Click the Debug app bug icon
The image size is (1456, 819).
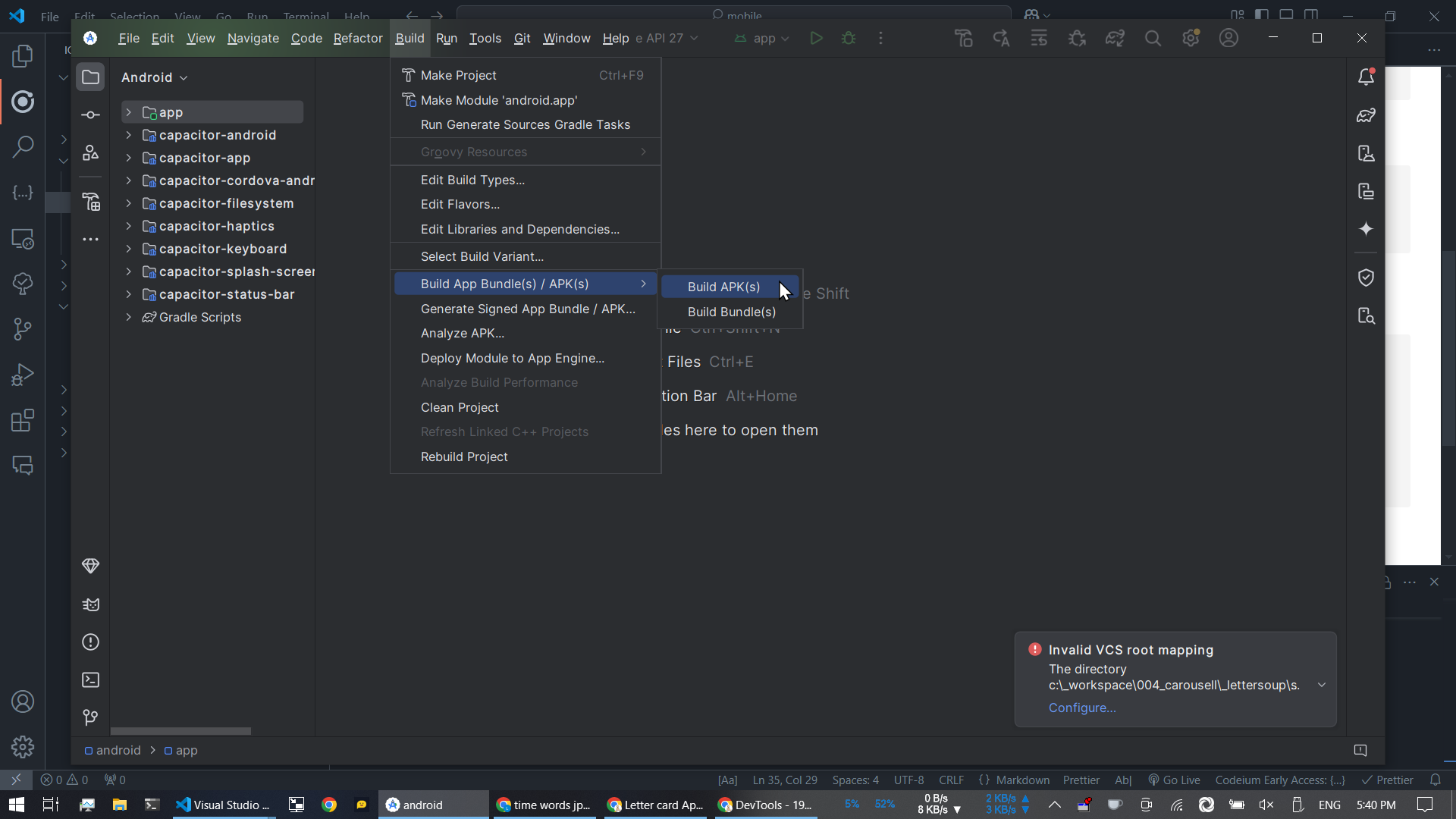[849, 38]
